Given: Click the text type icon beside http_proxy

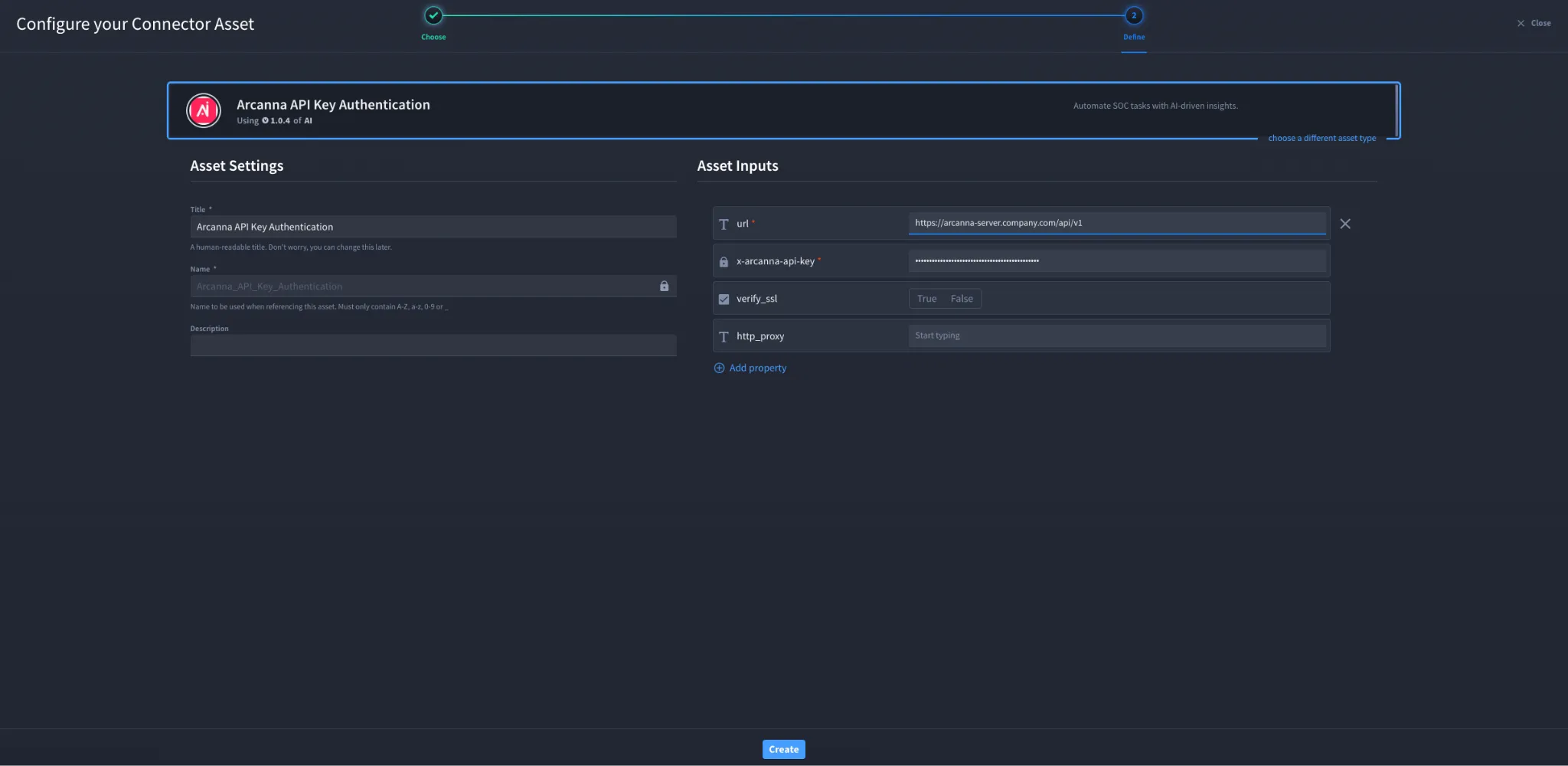Looking at the screenshot, I should tap(724, 336).
